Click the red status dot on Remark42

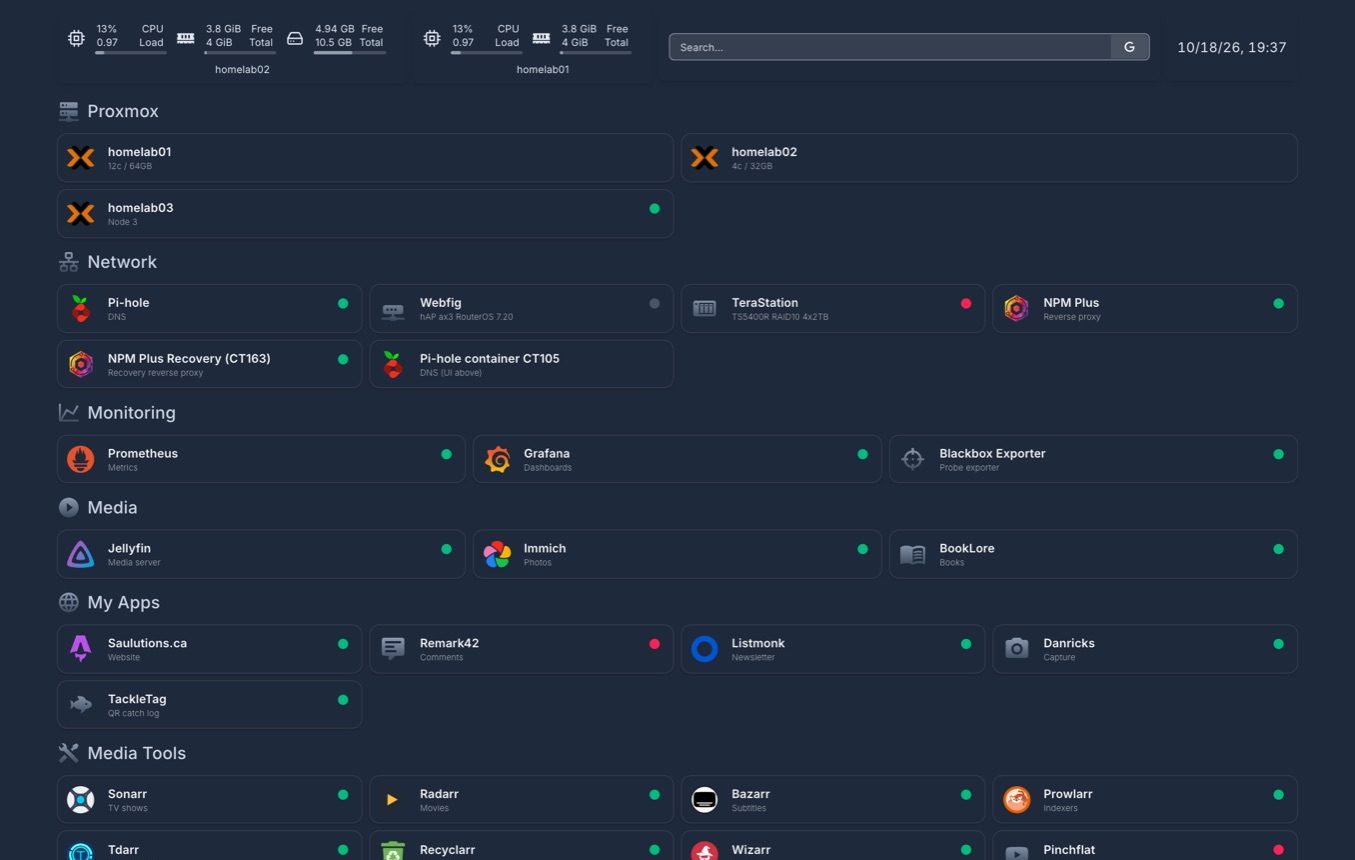tap(654, 644)
